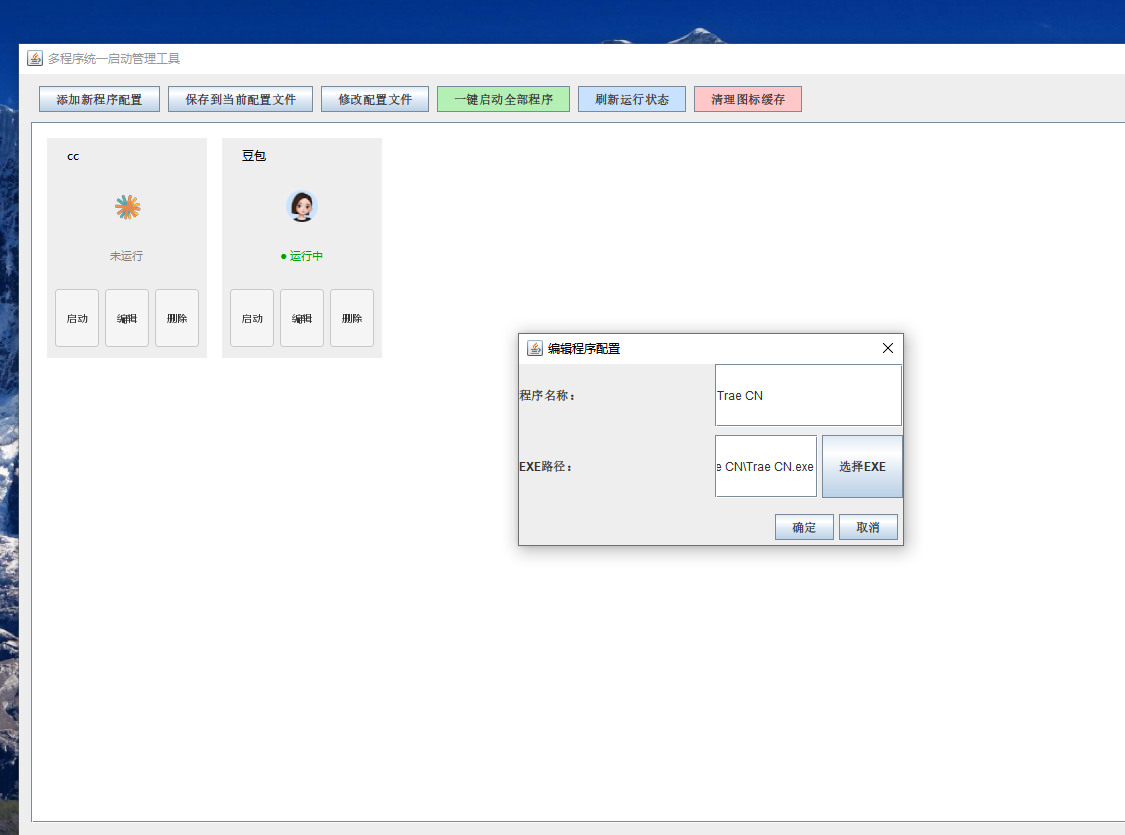The image size is (1125, 835).
Task: Click the Java icon in dialog title bar
Action: point(535,348)
